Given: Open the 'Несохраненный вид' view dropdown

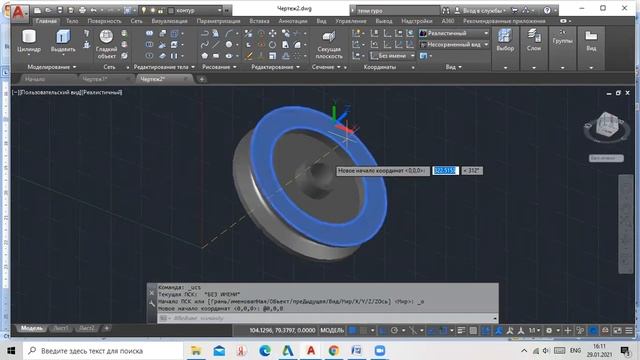Looking at the screenshot, I should click(454, 44).
